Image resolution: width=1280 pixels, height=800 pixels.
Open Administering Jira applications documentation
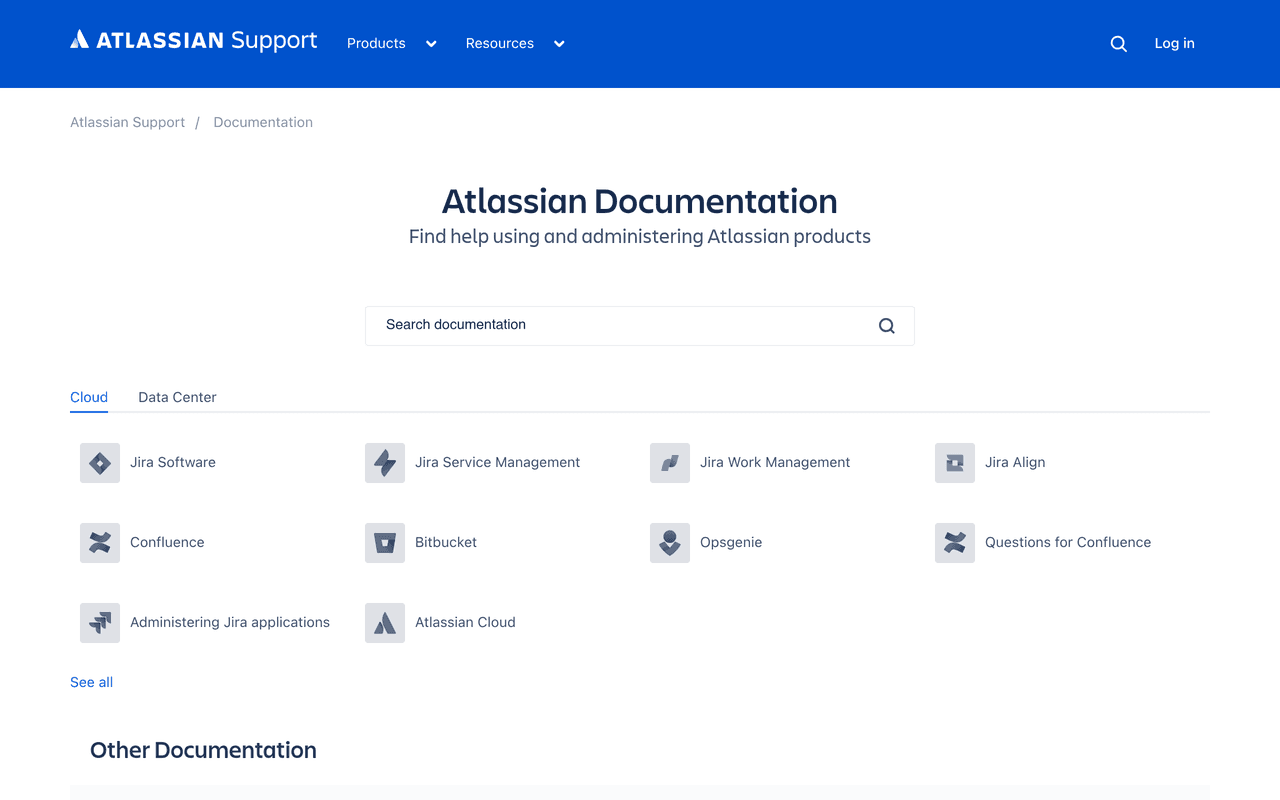tap(230, 622)
